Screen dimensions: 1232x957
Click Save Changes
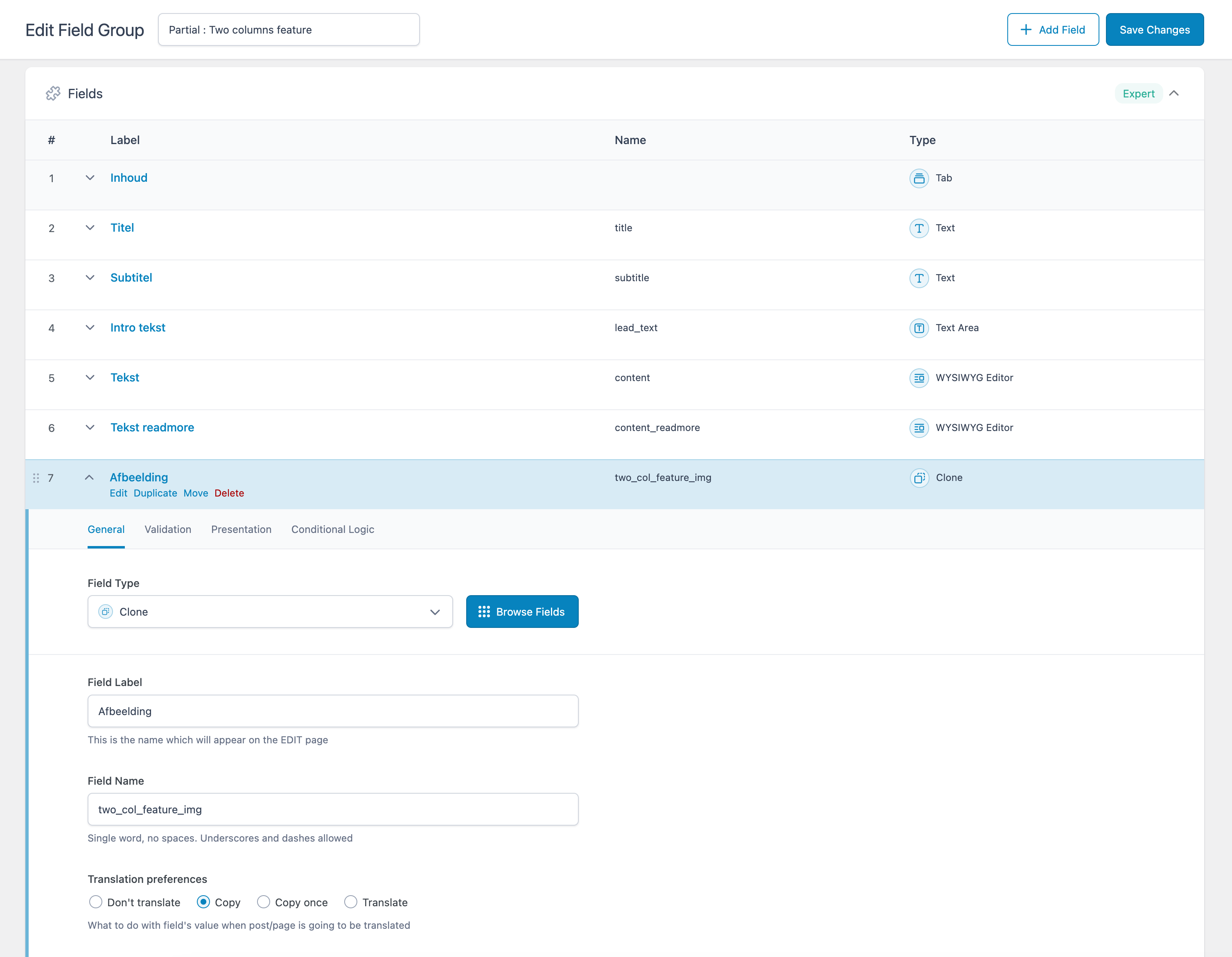[1155, 29]
